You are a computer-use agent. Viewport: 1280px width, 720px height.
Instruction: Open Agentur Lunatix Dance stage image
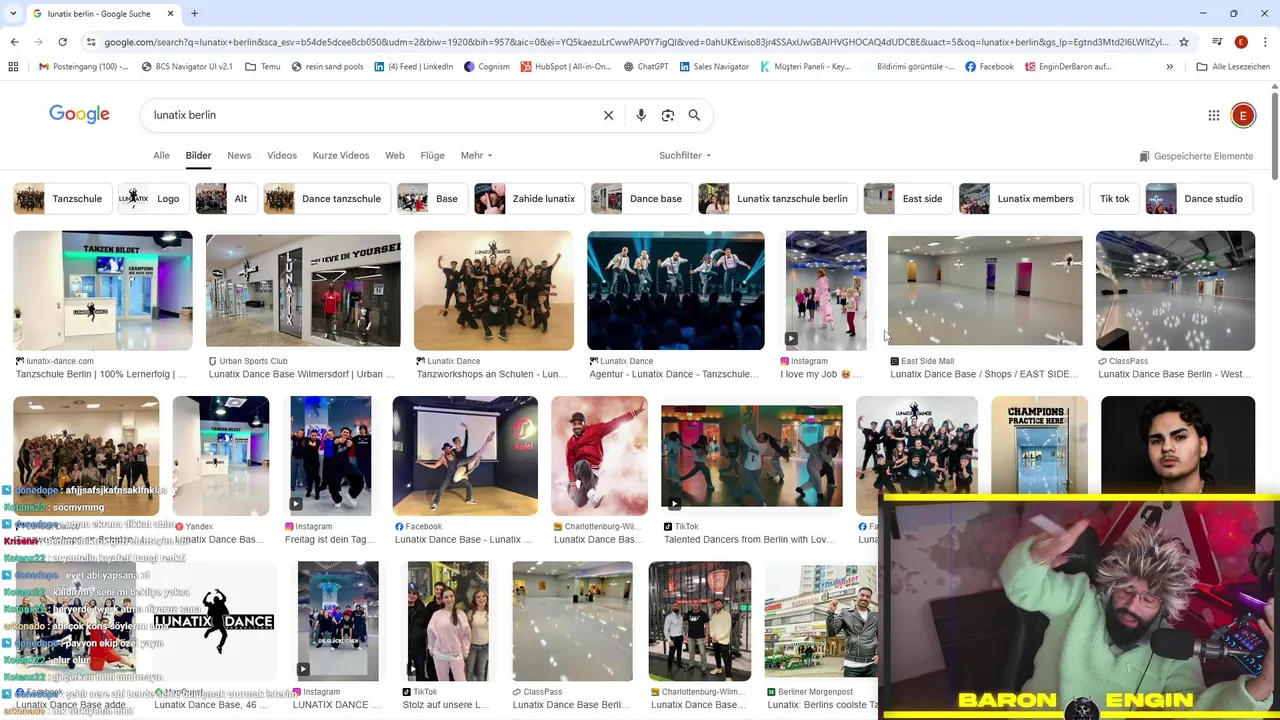[676, 290]
